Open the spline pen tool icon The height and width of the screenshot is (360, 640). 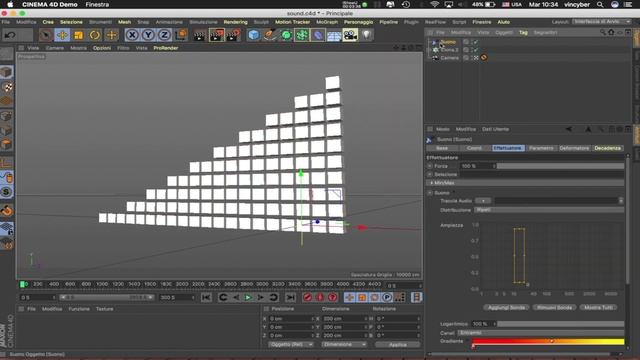click(x=270, y=35)
